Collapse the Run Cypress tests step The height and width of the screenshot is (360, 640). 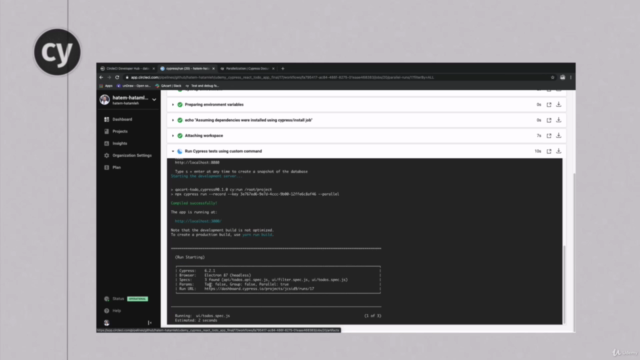pos(173,151)
